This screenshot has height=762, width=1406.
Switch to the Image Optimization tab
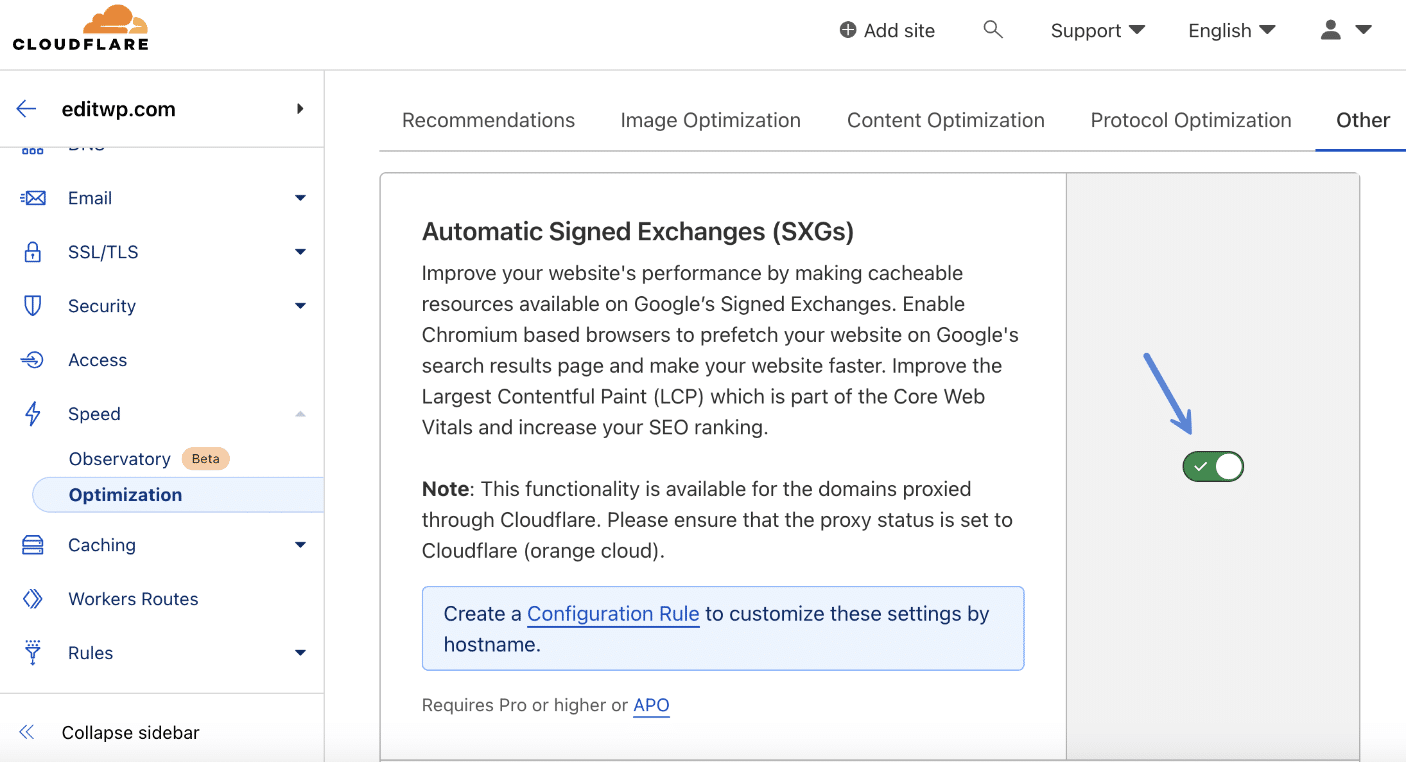(710, 120)
